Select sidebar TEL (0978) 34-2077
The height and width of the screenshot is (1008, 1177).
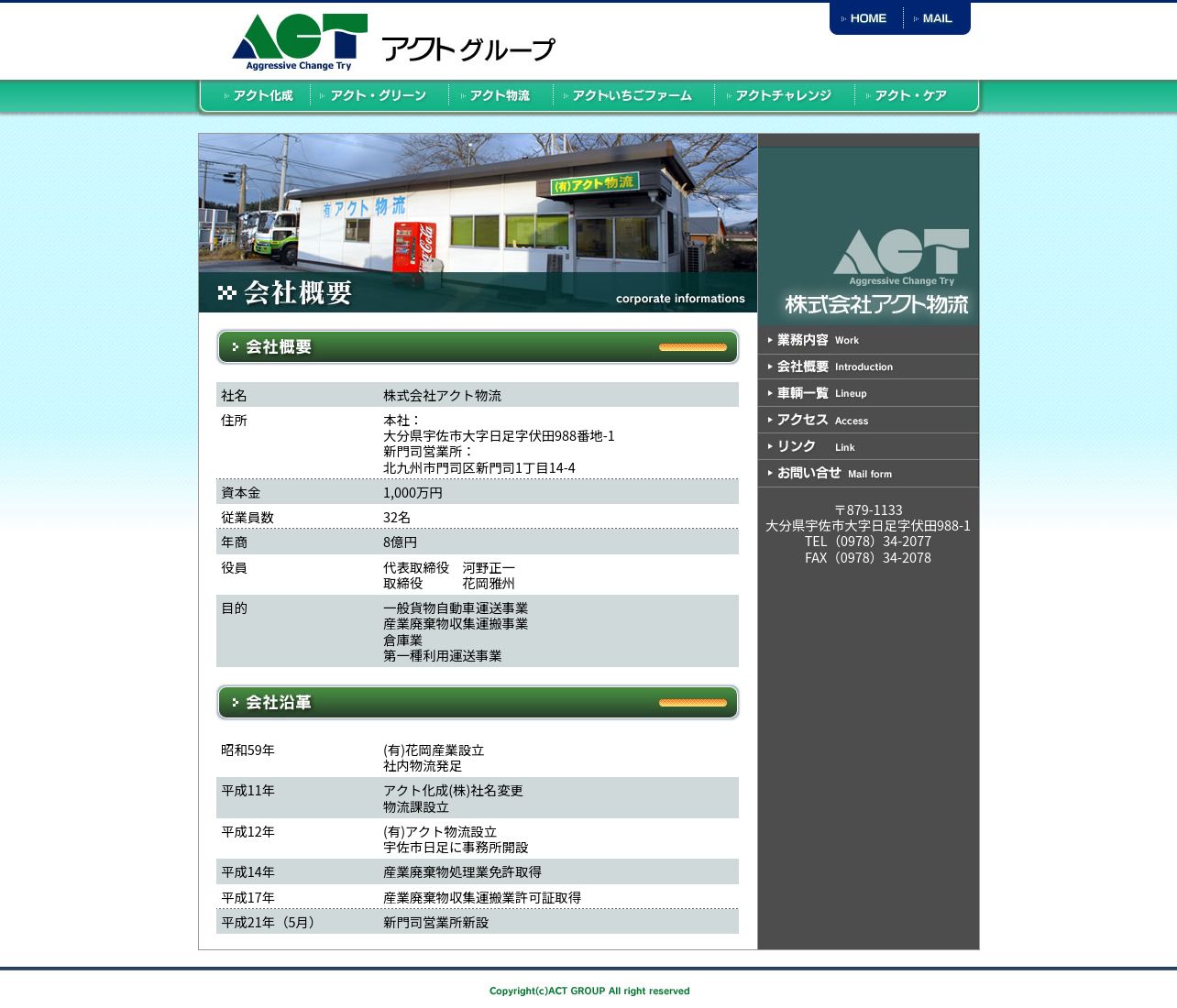(x=868, y=542)
